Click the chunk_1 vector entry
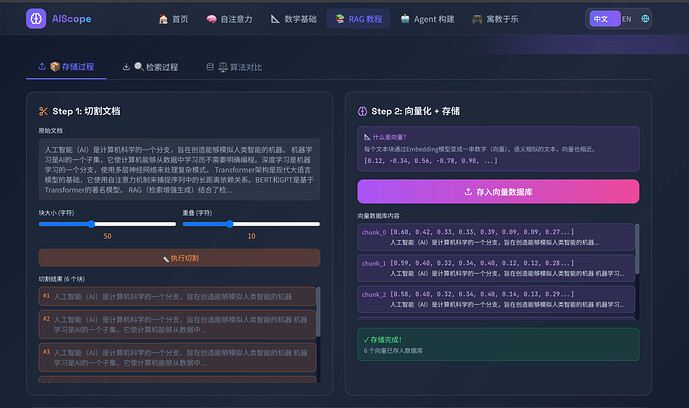 pyautogui.click(x=496, y=268)
